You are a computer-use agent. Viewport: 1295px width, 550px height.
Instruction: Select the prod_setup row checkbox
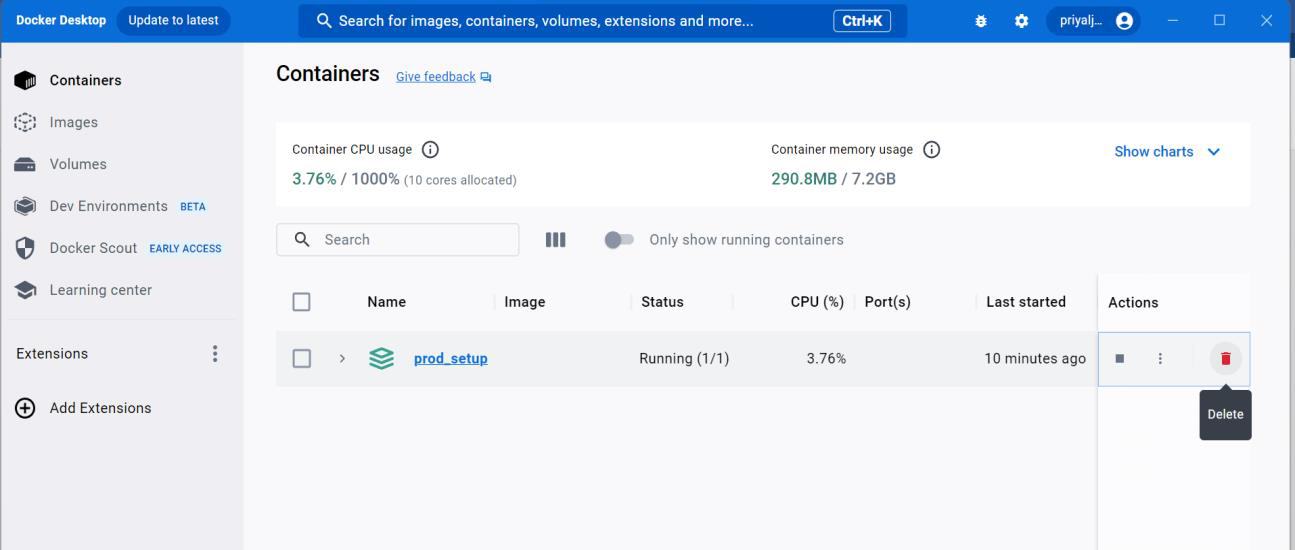[301, 358]
